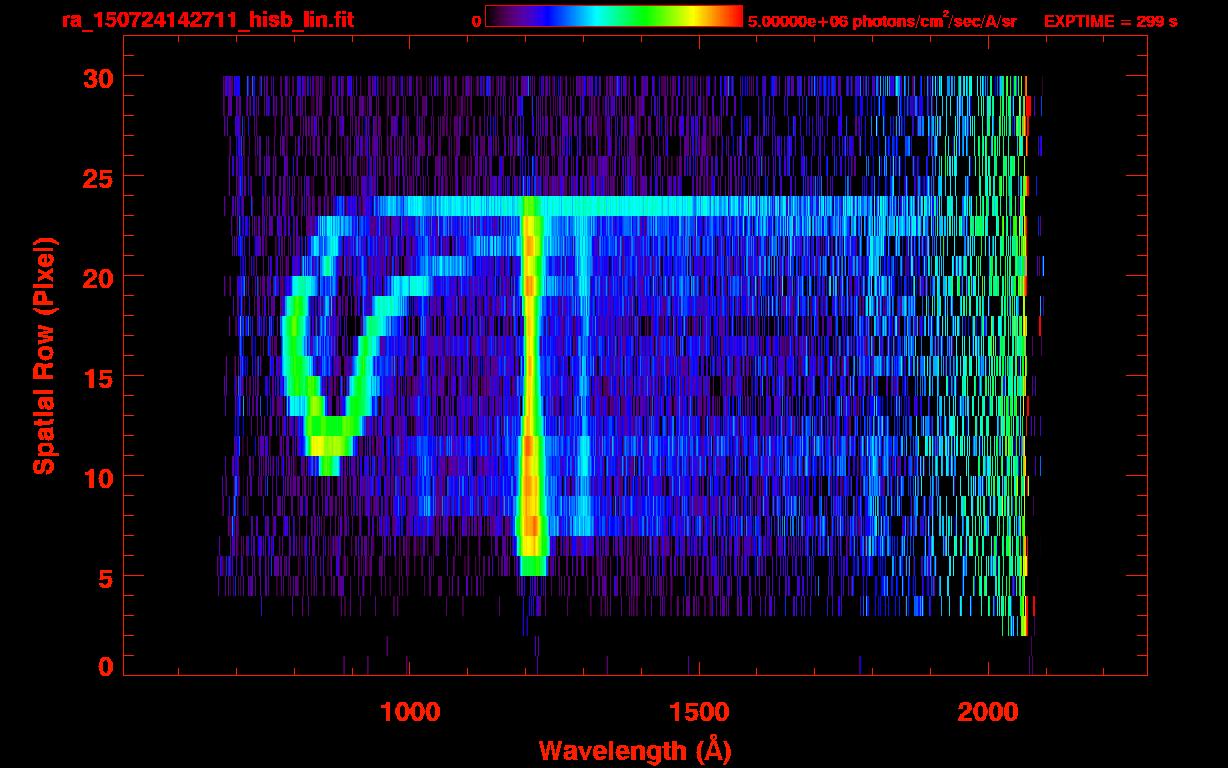The height and width of the screenshot is (768, 1228).
Task: Click the 25 spatial row tick label
Action: pos(97,177)
